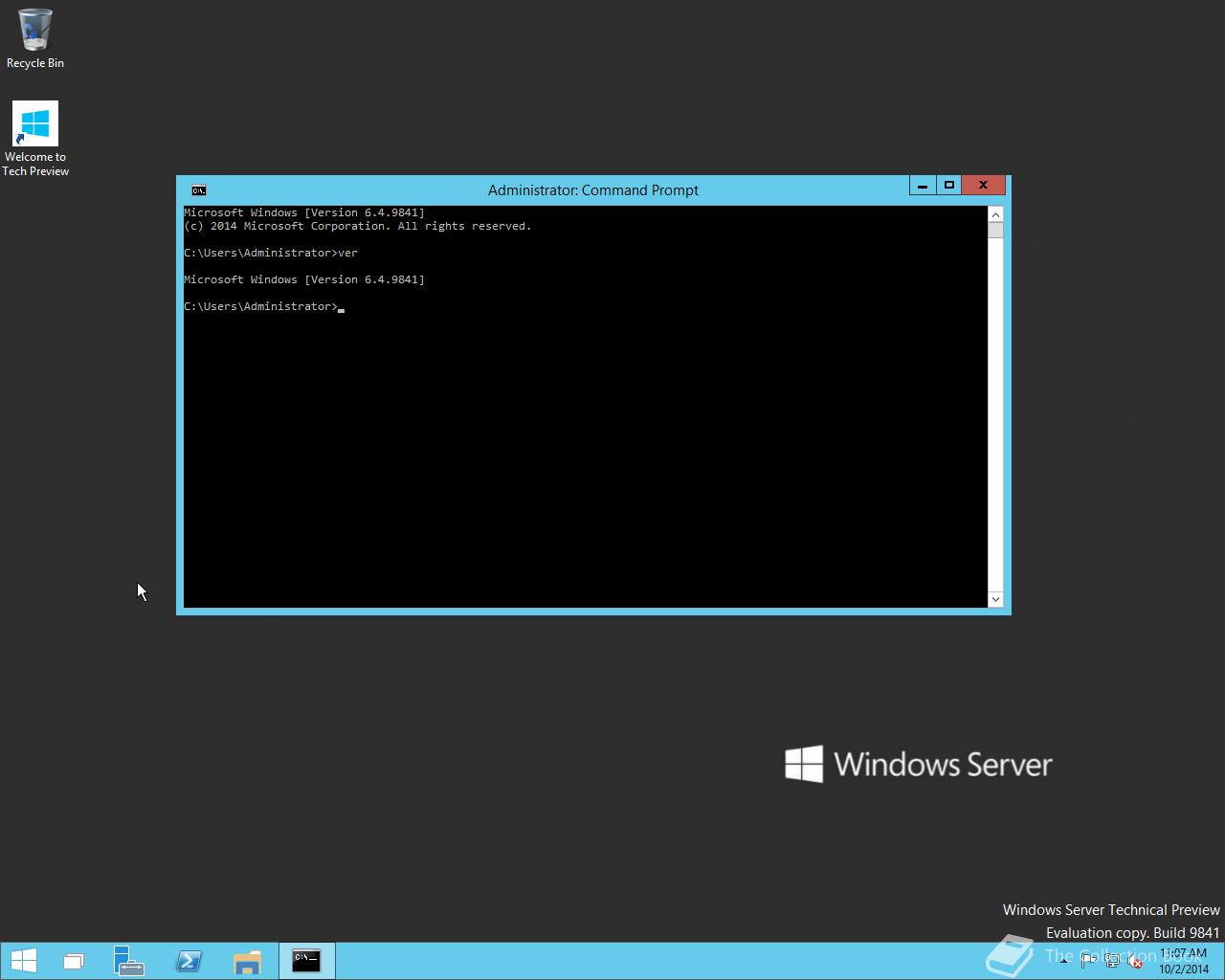The width and height of the screenshot is (1225, 980).
Task: Open the Start button on the taskbar
Action: (x=24, y=961)
